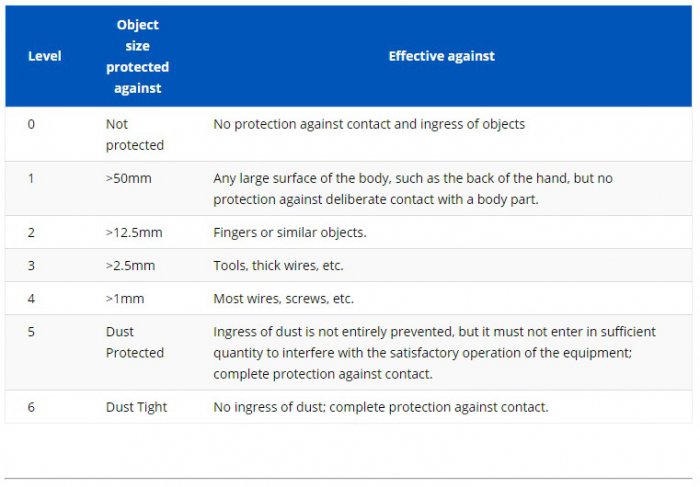Click the "Not protected" size cell

[x=134, y=134]
